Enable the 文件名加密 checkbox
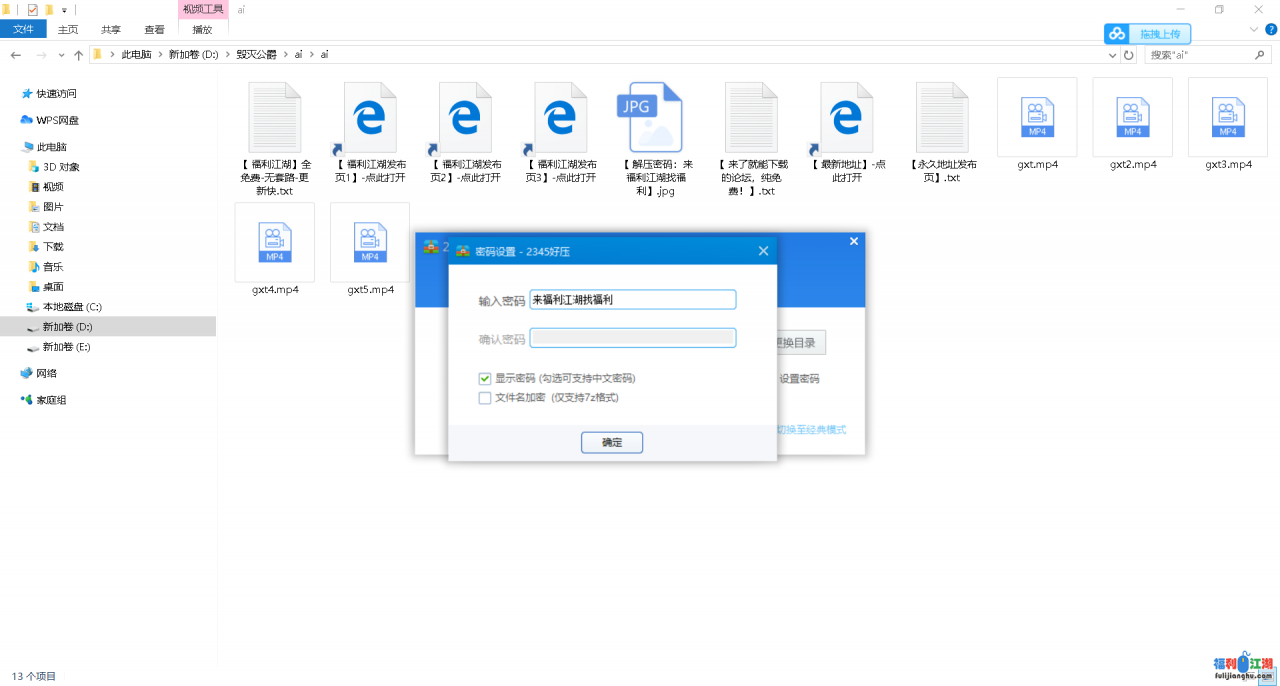 click(485, 398)
